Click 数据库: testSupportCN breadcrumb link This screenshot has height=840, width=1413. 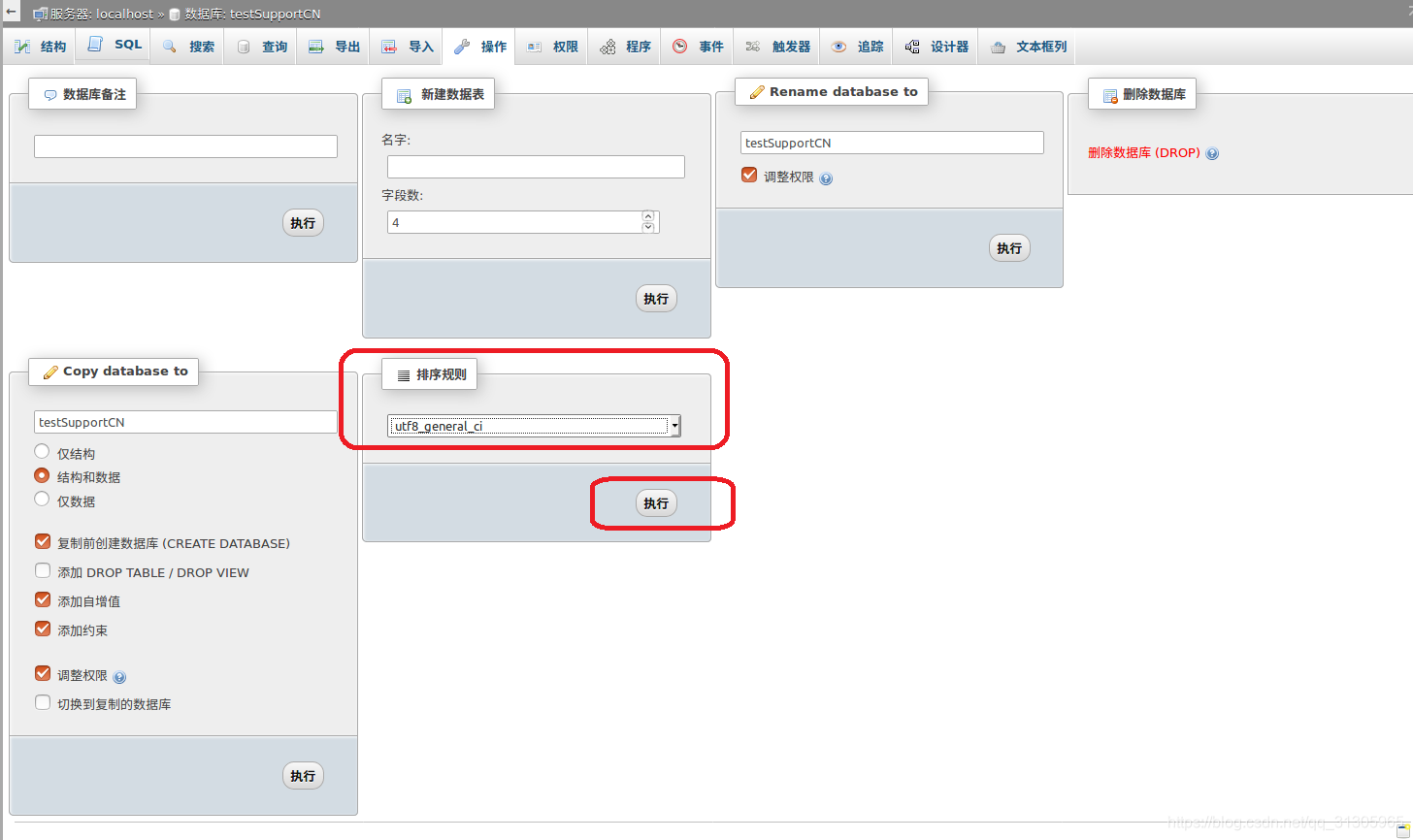(x=253, y=15)
